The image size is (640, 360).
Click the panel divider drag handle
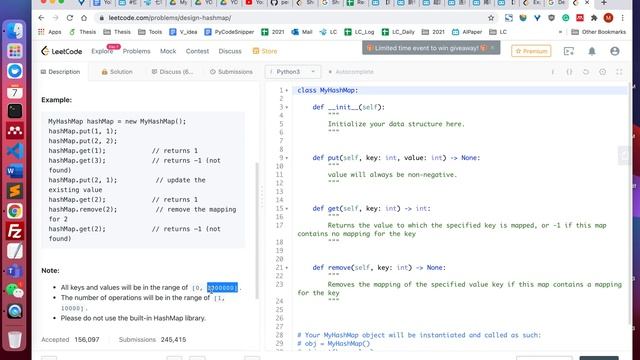point(262,196)
